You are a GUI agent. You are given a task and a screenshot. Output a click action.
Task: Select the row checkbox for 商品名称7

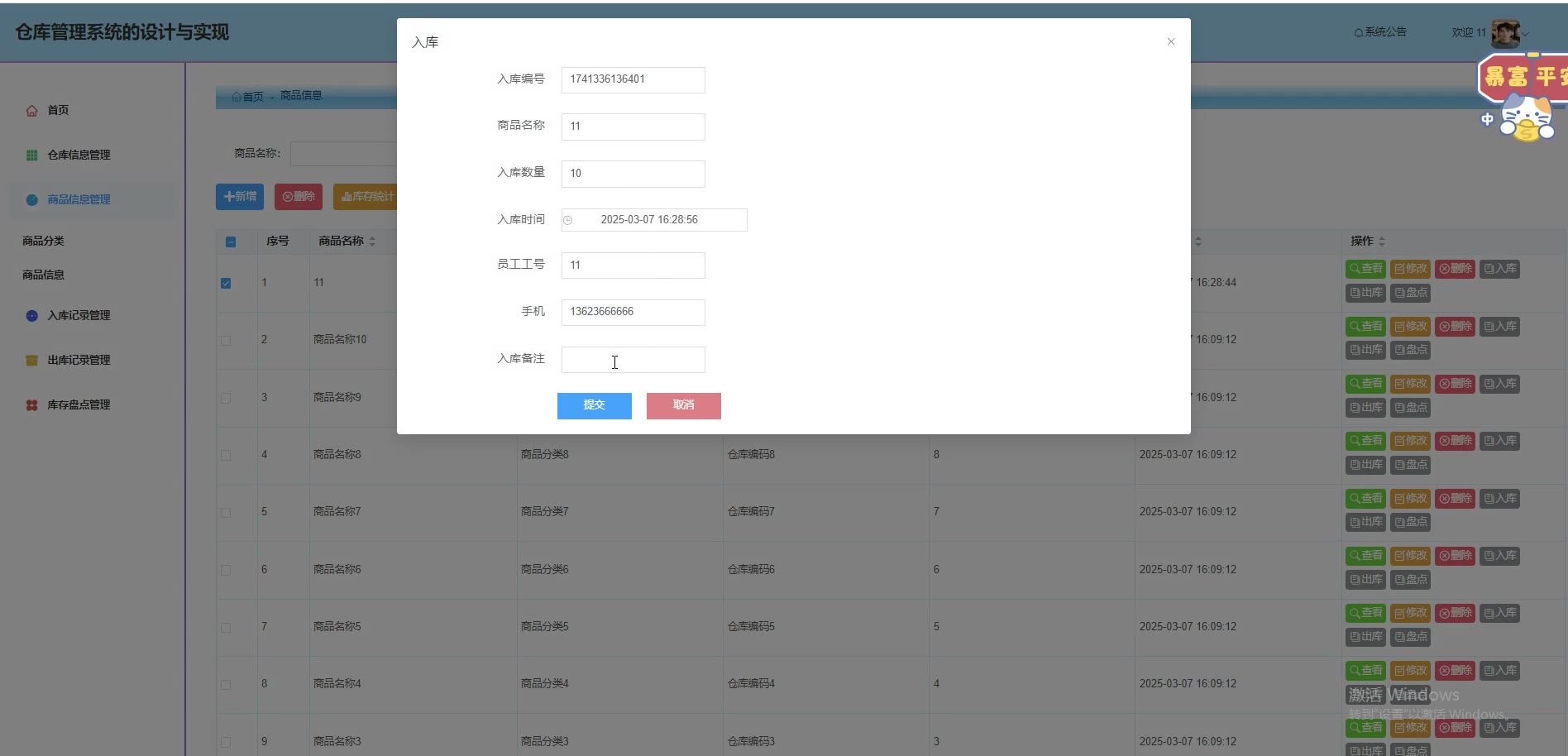(226, 513)
